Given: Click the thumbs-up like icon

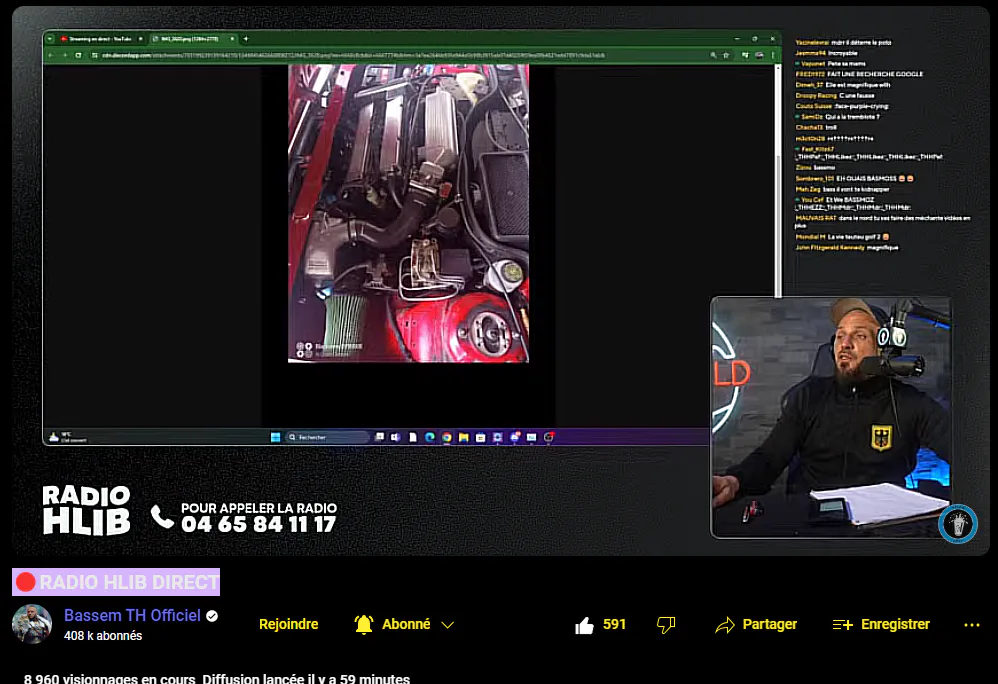Looking at the screenshot, I should (584, 625).
